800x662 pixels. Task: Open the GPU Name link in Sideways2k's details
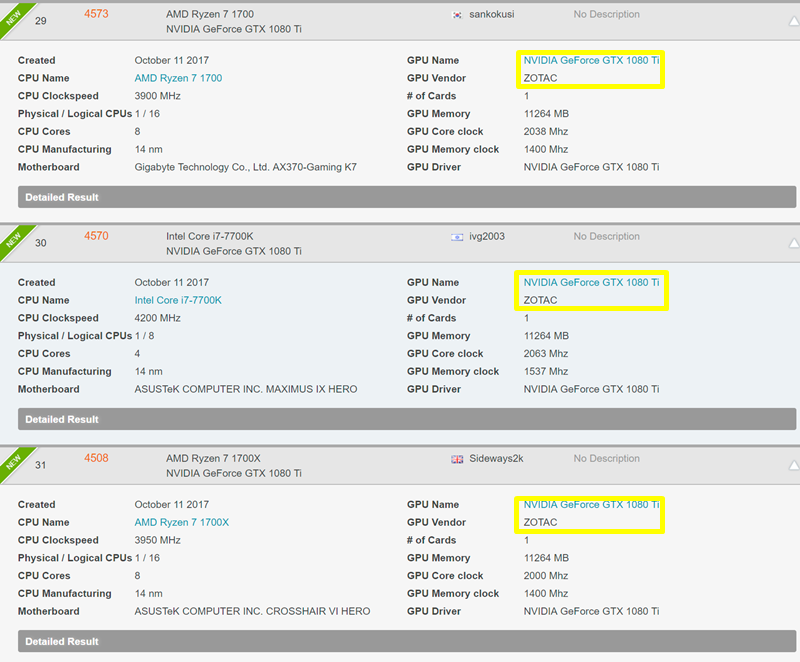(591, 504)
